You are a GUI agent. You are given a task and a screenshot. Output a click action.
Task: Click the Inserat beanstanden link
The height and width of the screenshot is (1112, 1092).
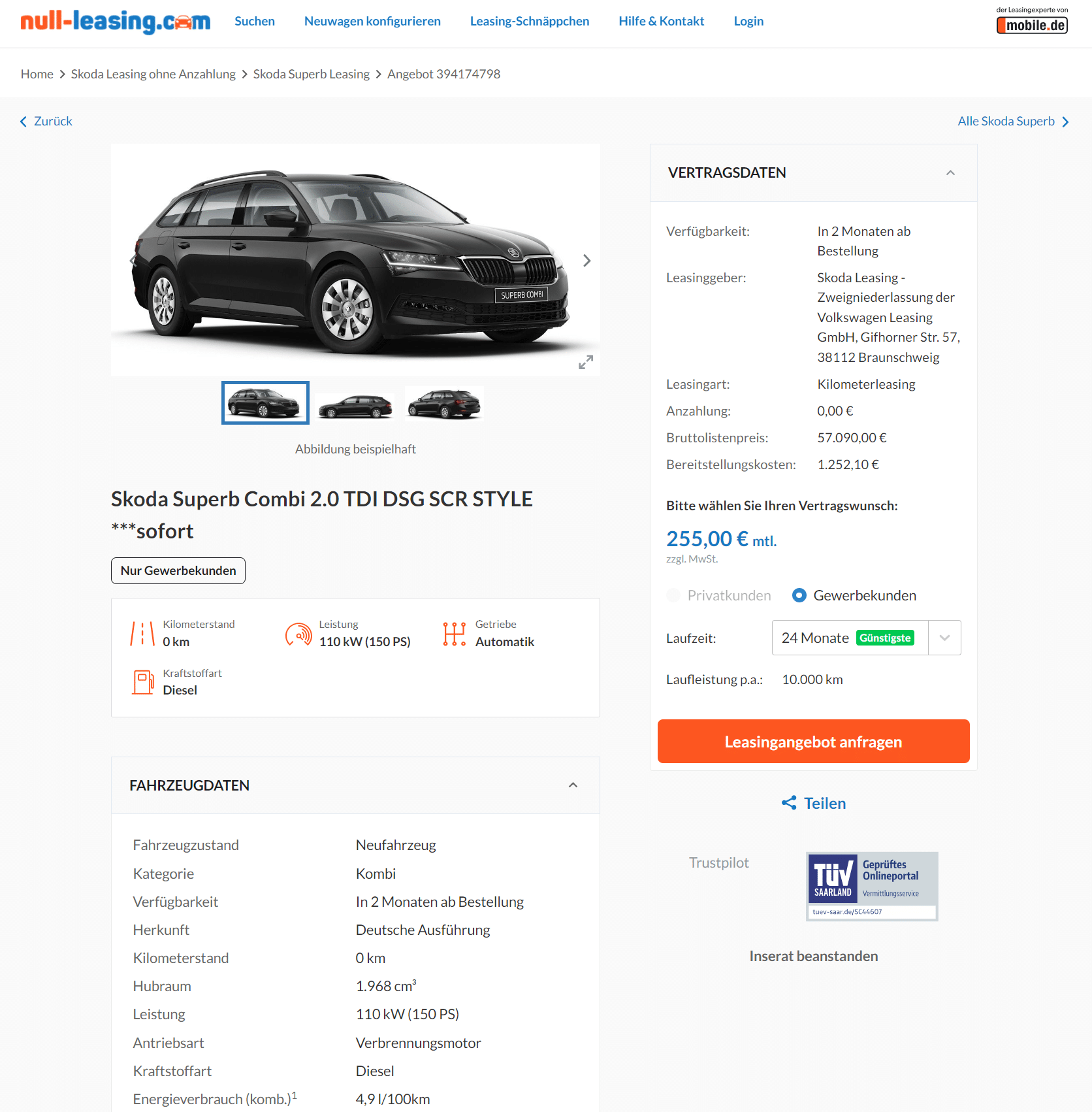click(813, 956)
